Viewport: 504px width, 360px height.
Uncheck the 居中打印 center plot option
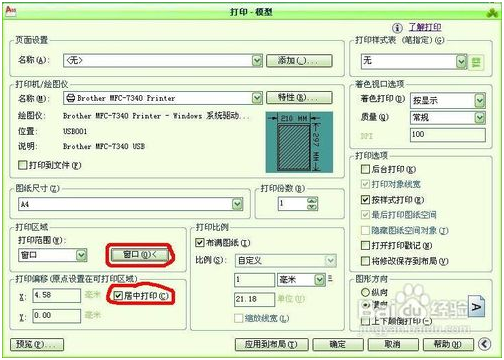[118, 295]
